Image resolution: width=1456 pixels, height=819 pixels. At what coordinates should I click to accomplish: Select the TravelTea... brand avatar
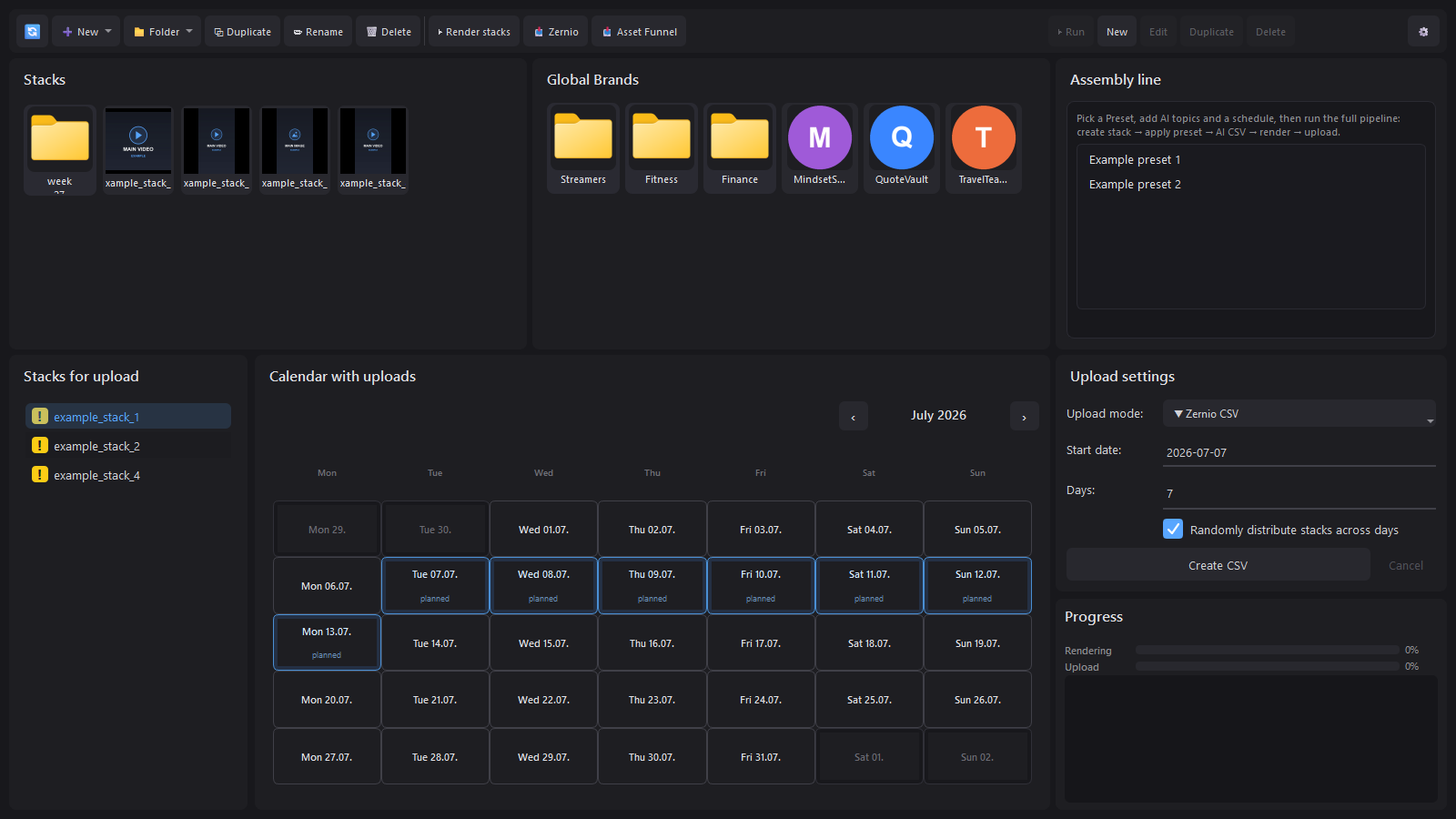coord(984,147)
